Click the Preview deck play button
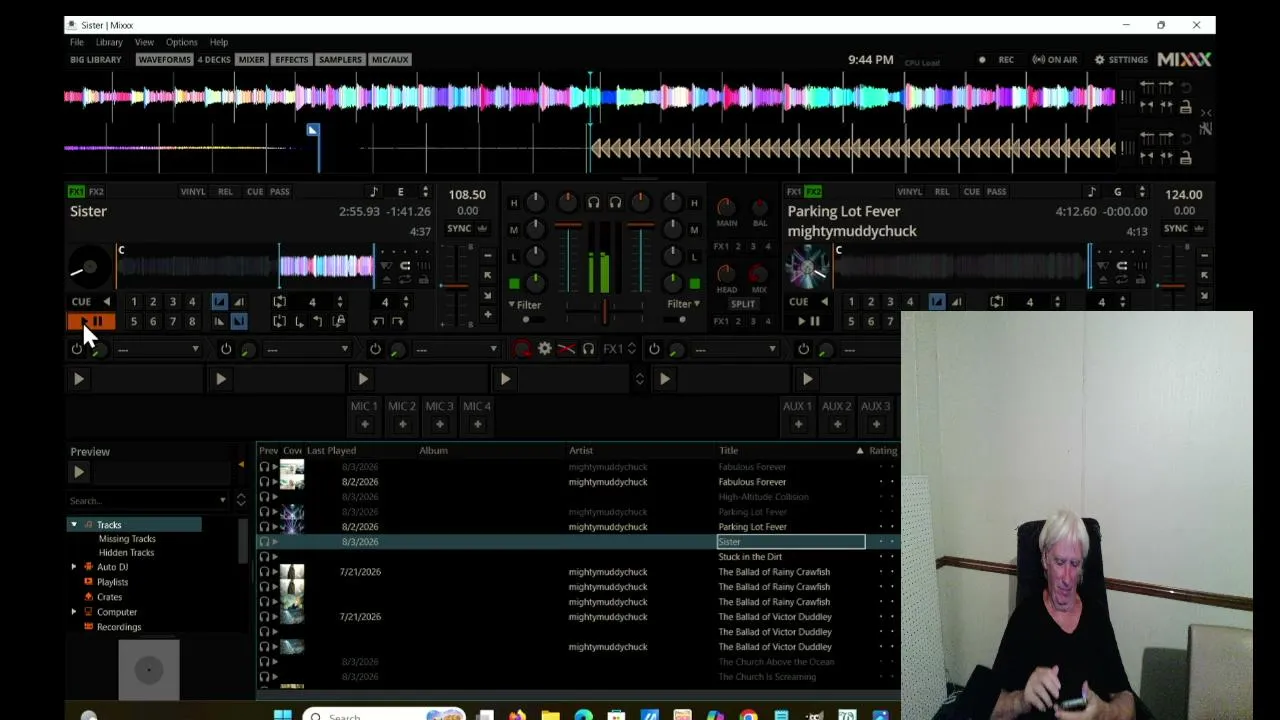This screenshot has height=720, width=1280. tap(79, 472)
